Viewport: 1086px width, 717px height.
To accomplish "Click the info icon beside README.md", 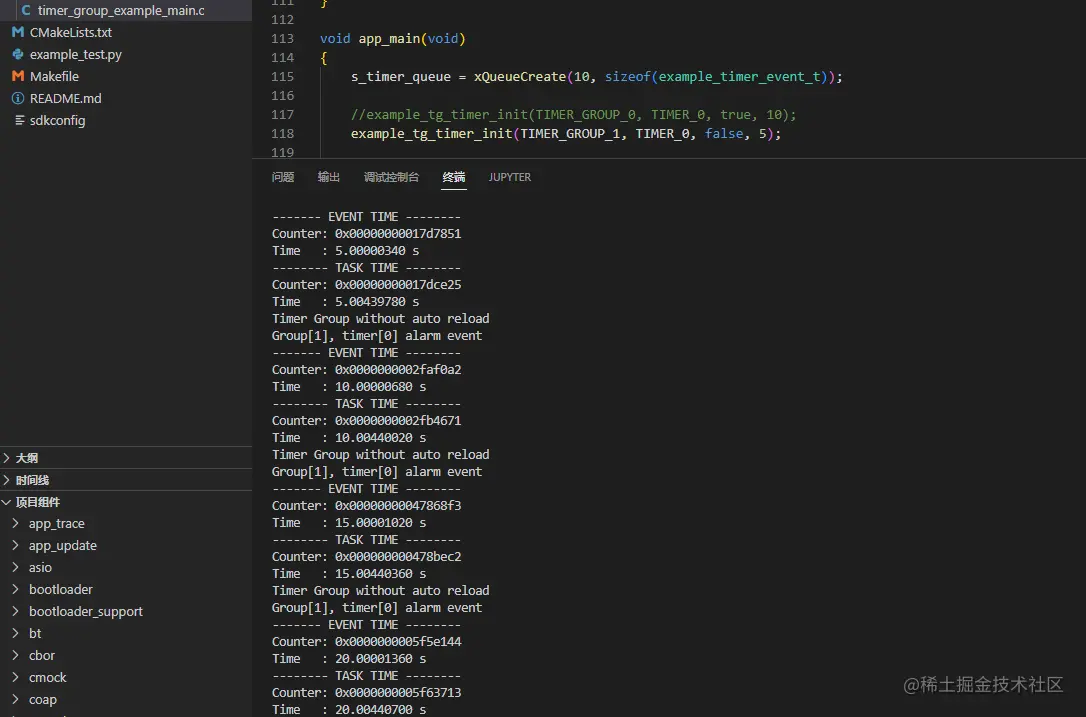I will pyautogui.click(x=18, y=98).
